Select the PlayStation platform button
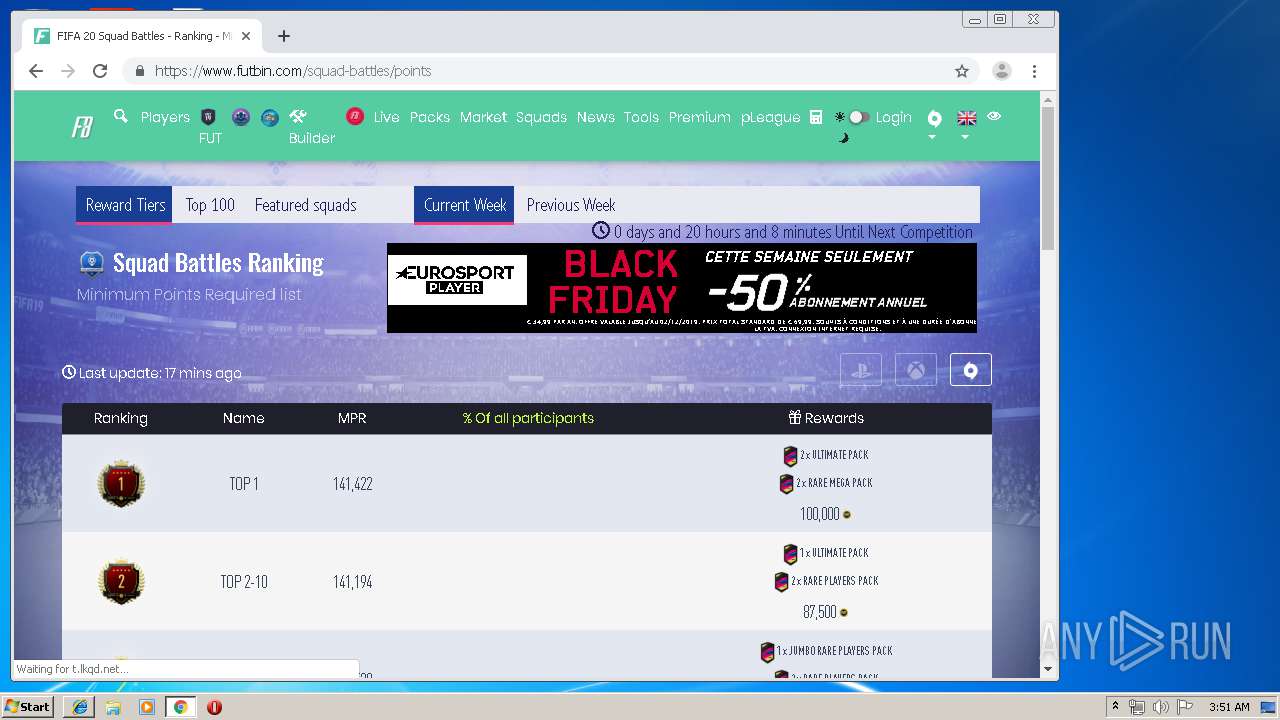1280x720 pixels. pos(861,369)
